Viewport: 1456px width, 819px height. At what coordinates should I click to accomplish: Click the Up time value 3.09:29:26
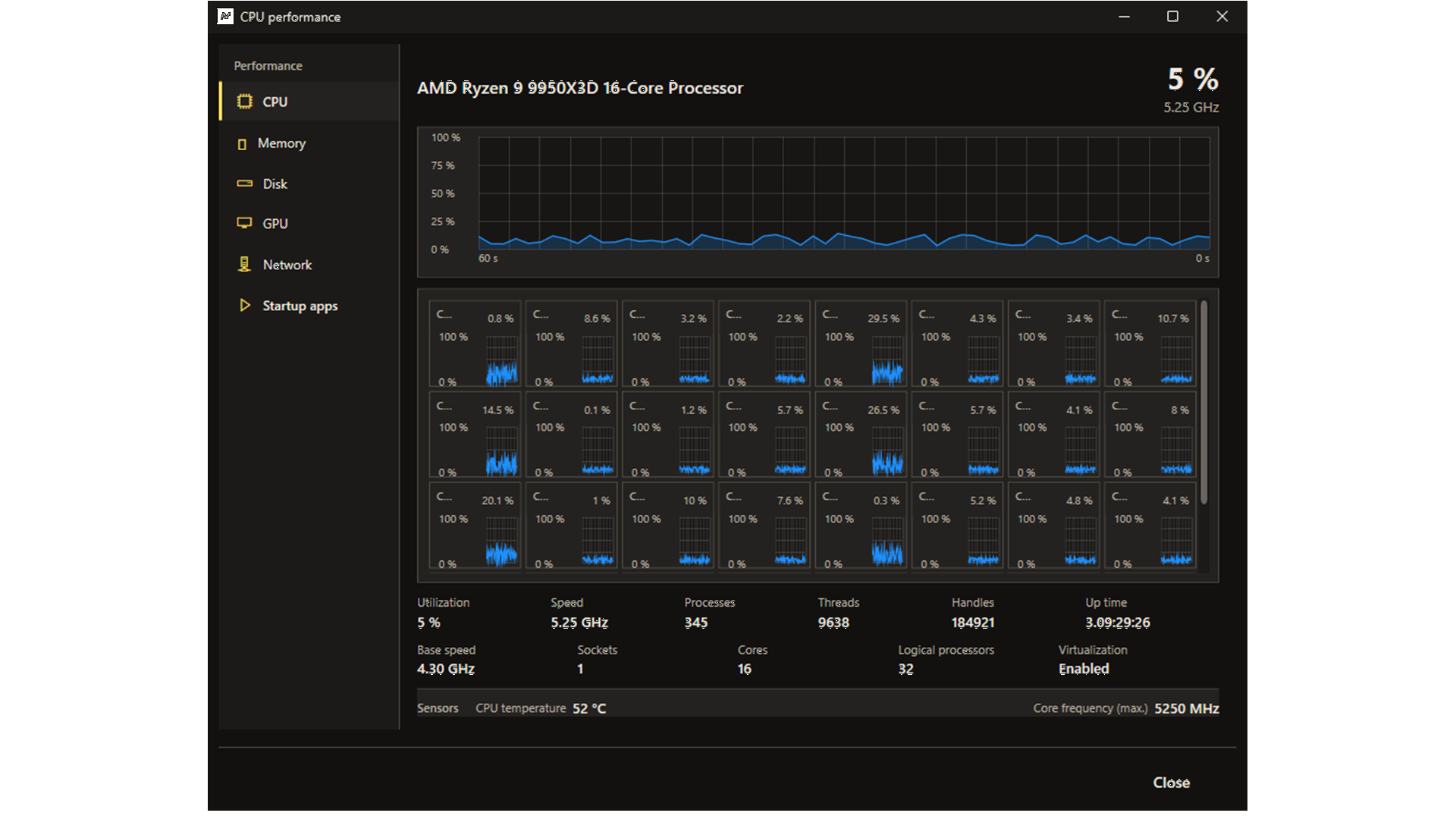click(x=1118, y=623)
